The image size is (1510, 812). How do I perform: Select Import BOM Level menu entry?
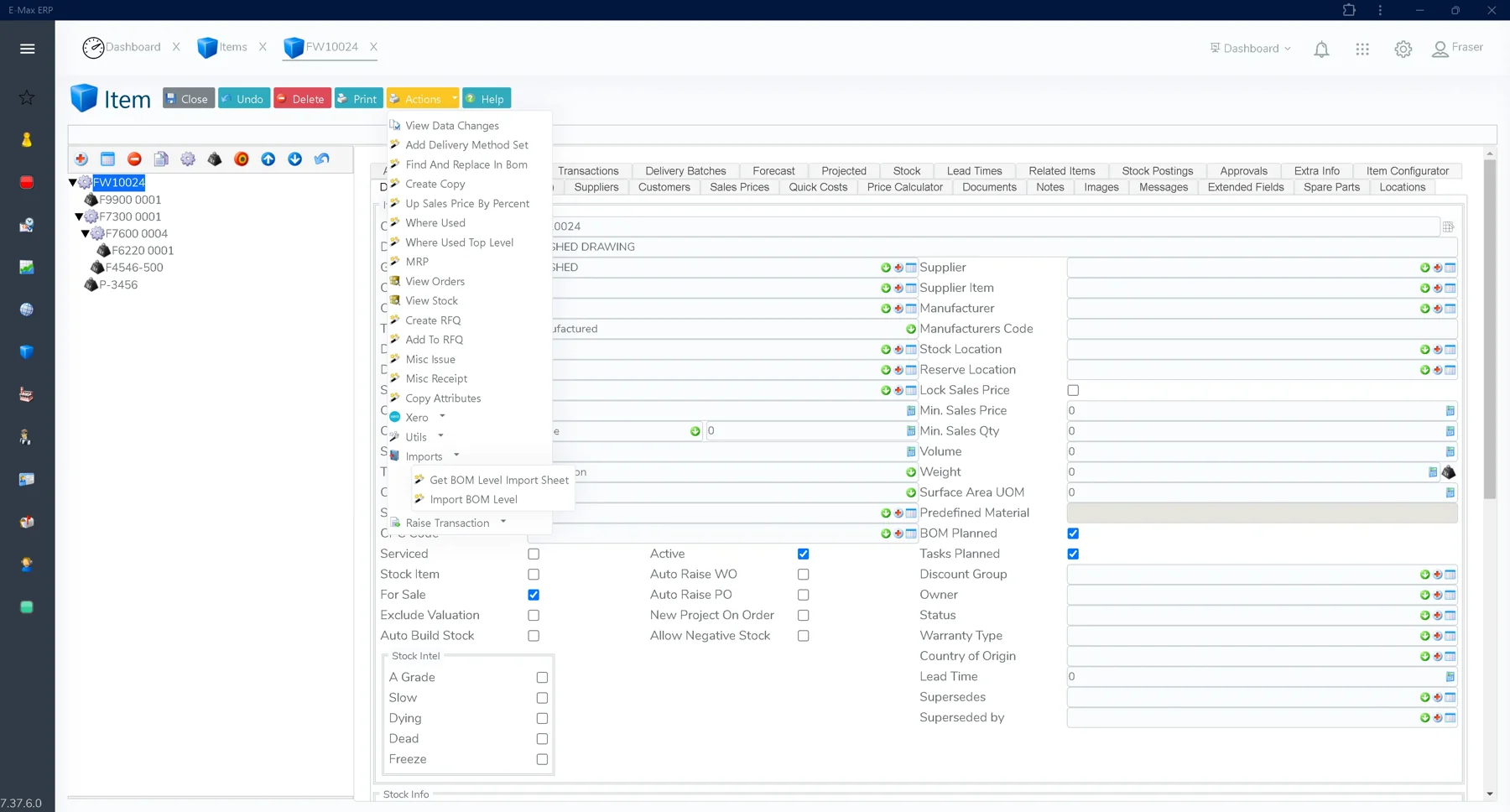click(x=473, y=499)
